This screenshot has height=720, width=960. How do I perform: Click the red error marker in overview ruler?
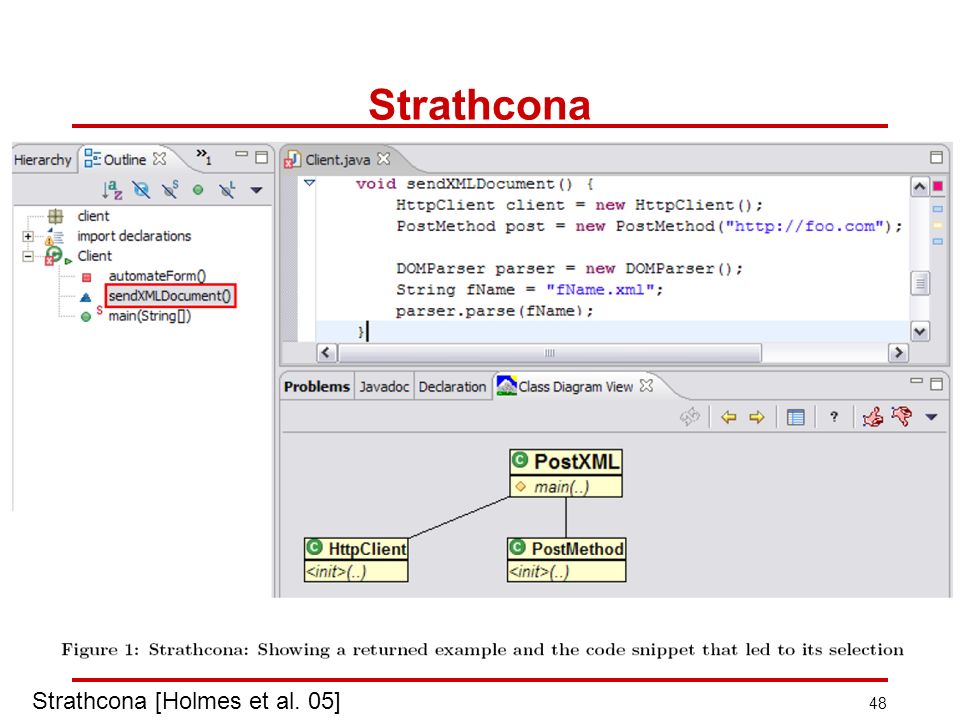coord(937,186)
